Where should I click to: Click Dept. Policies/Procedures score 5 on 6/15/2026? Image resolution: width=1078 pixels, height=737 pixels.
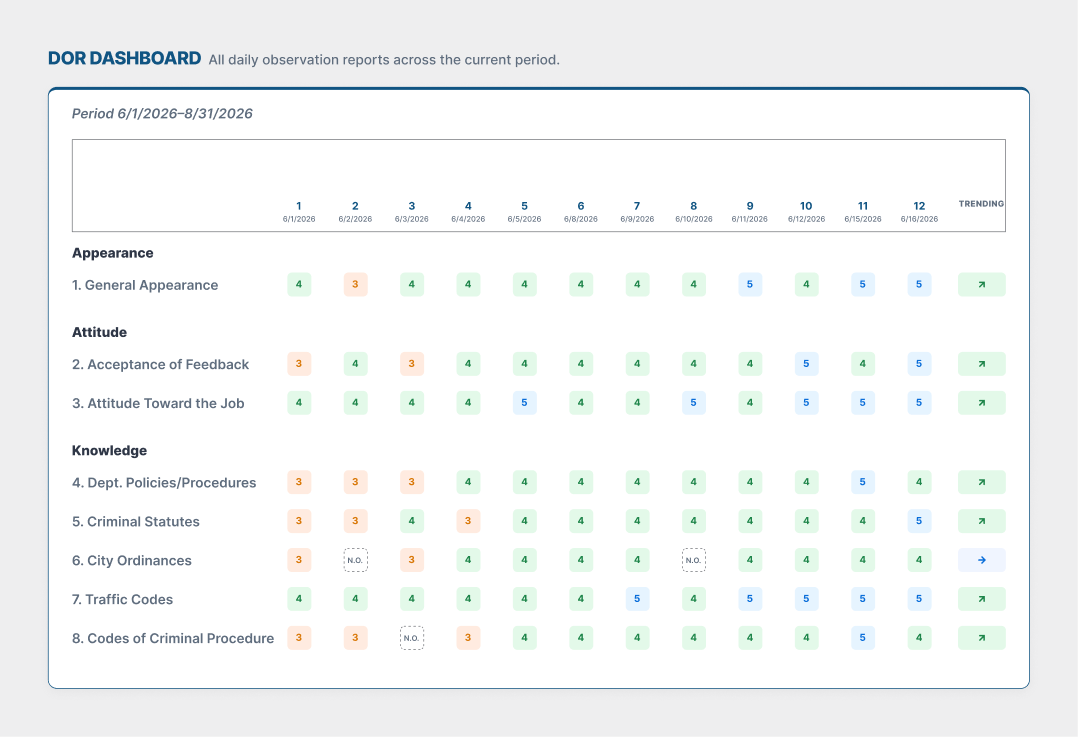(863, 482)
